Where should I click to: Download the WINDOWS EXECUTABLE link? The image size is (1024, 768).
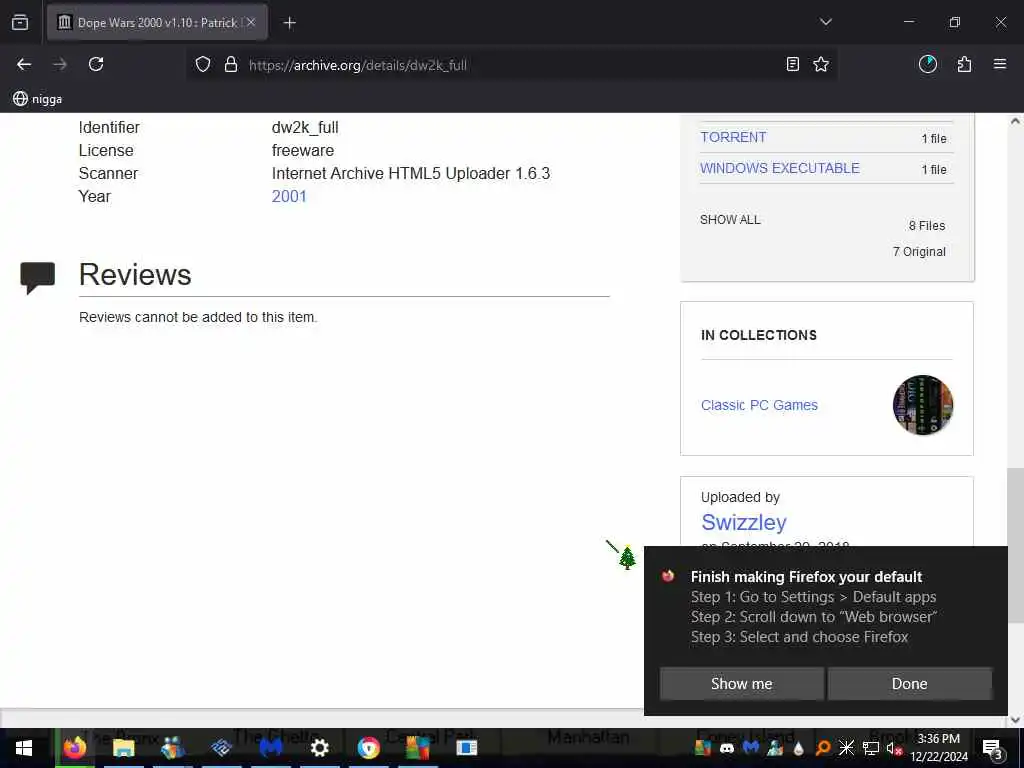pos(779,168)
